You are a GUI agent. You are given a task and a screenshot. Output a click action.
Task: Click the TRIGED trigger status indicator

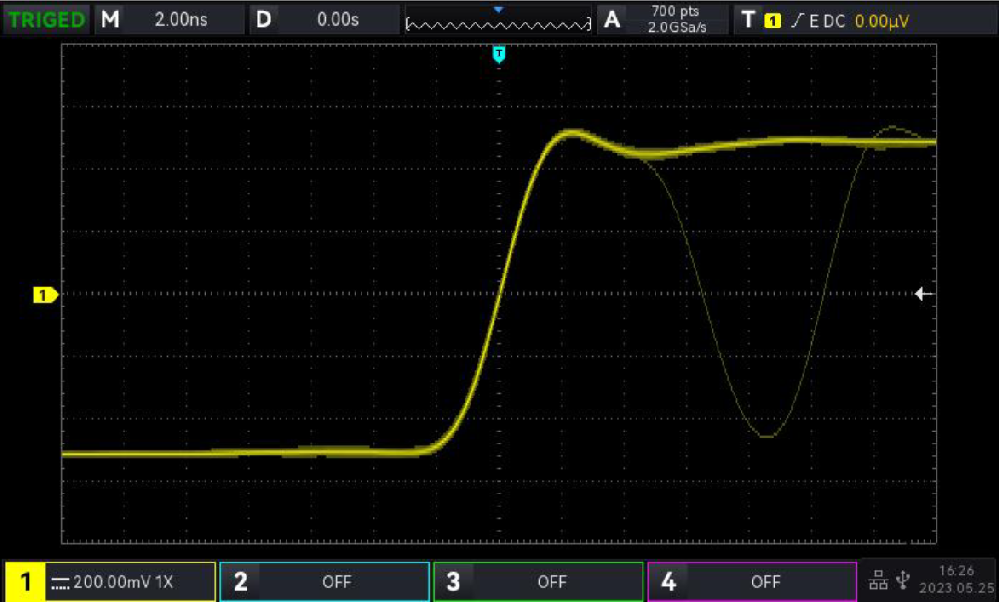tap(46, 19)
